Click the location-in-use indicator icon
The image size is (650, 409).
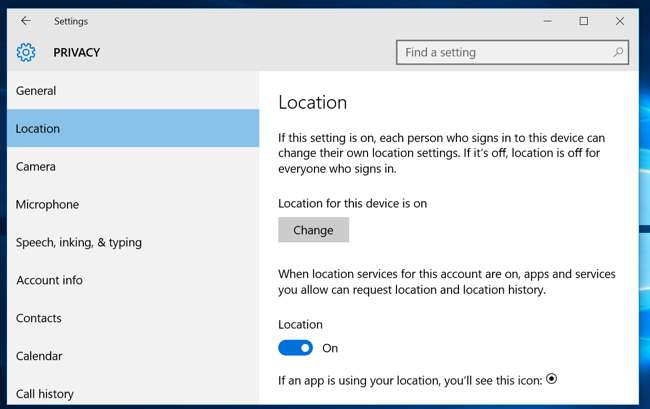551,379
